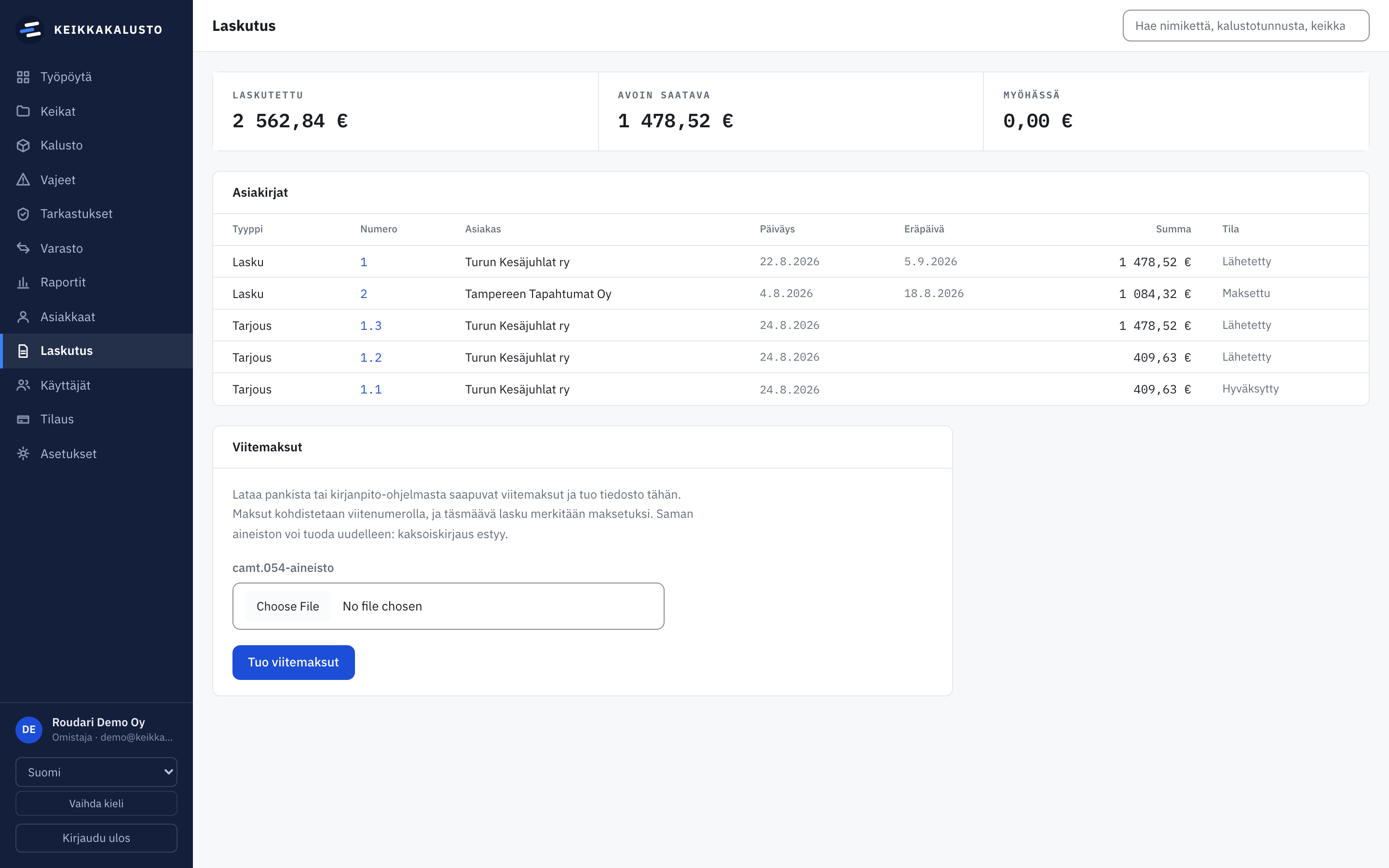The width and height of the screenshot is (1389, 868).
Task: Click the Asiakkaat person icon
Action: tap(23, 317)
